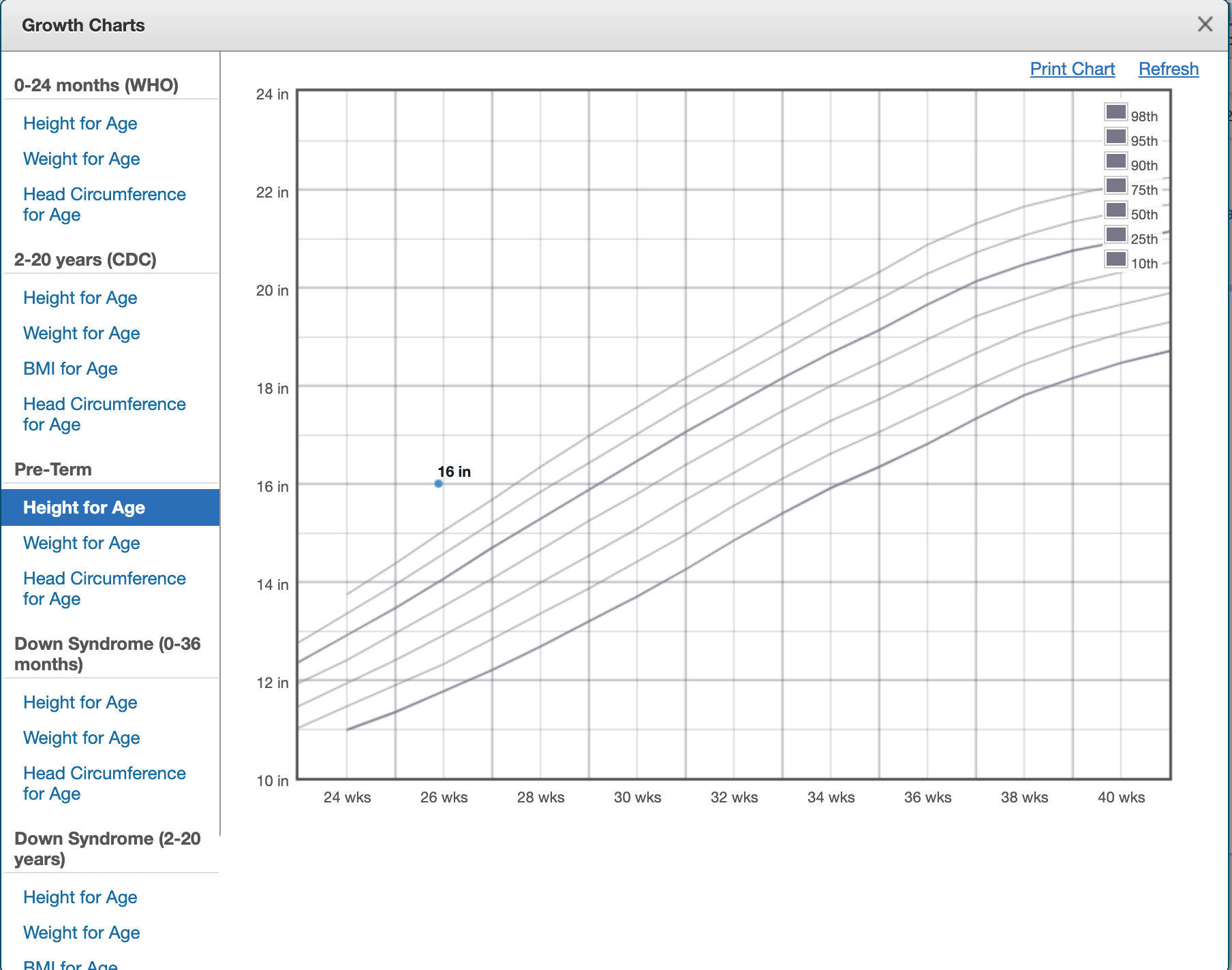Click the Refresh link

(x=1168, y=69)
